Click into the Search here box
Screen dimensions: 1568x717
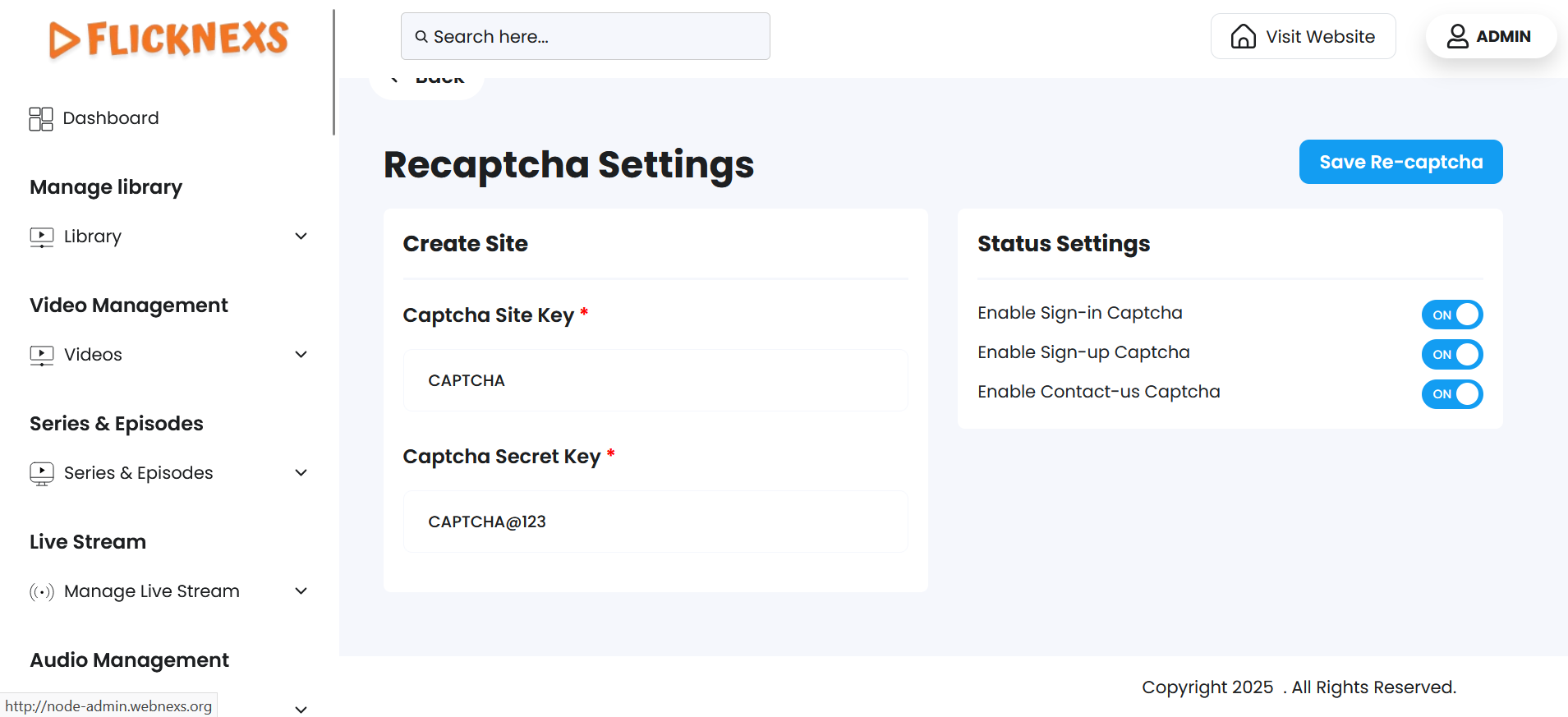coord(585,37)
